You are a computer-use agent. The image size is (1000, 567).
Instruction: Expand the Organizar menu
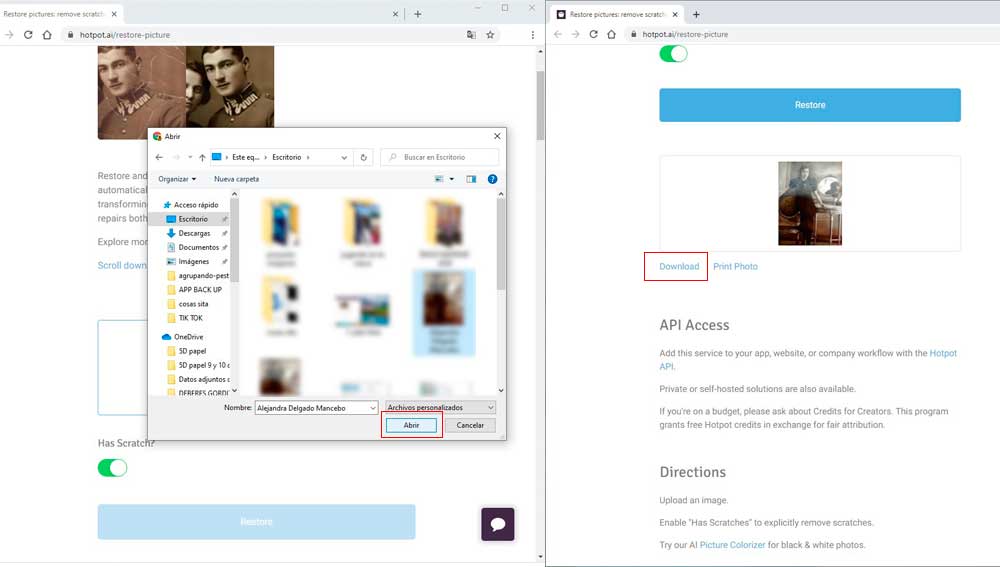pyautogui.click(x=177, y=179)
